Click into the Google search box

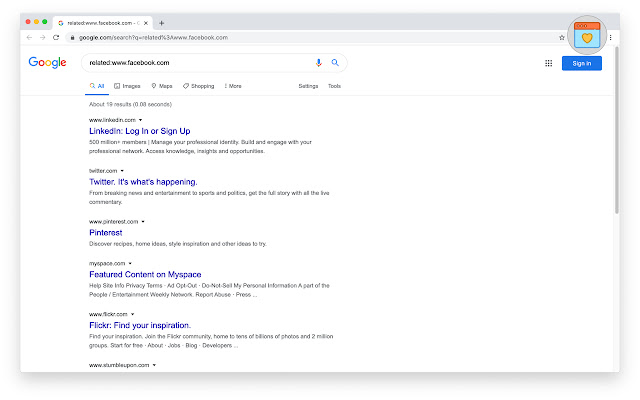point(195,63)
